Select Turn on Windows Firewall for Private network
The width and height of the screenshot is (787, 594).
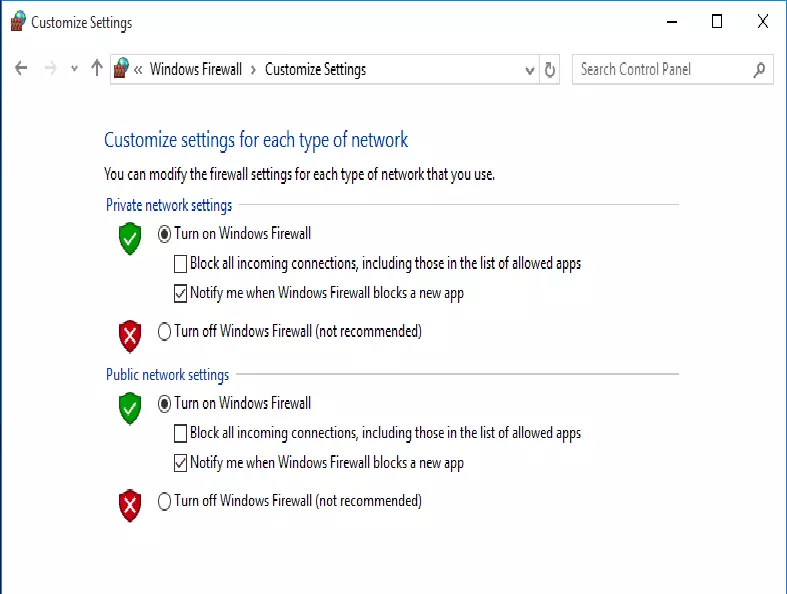(x=165, y=234)
